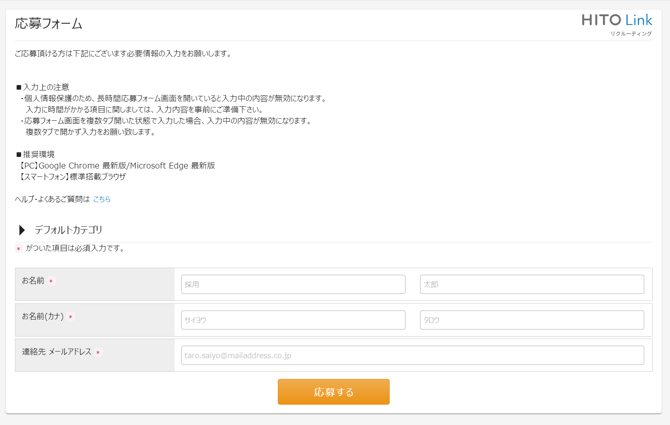
Task: Click the お名前(カナ) field label
Action: click(43, 317)
